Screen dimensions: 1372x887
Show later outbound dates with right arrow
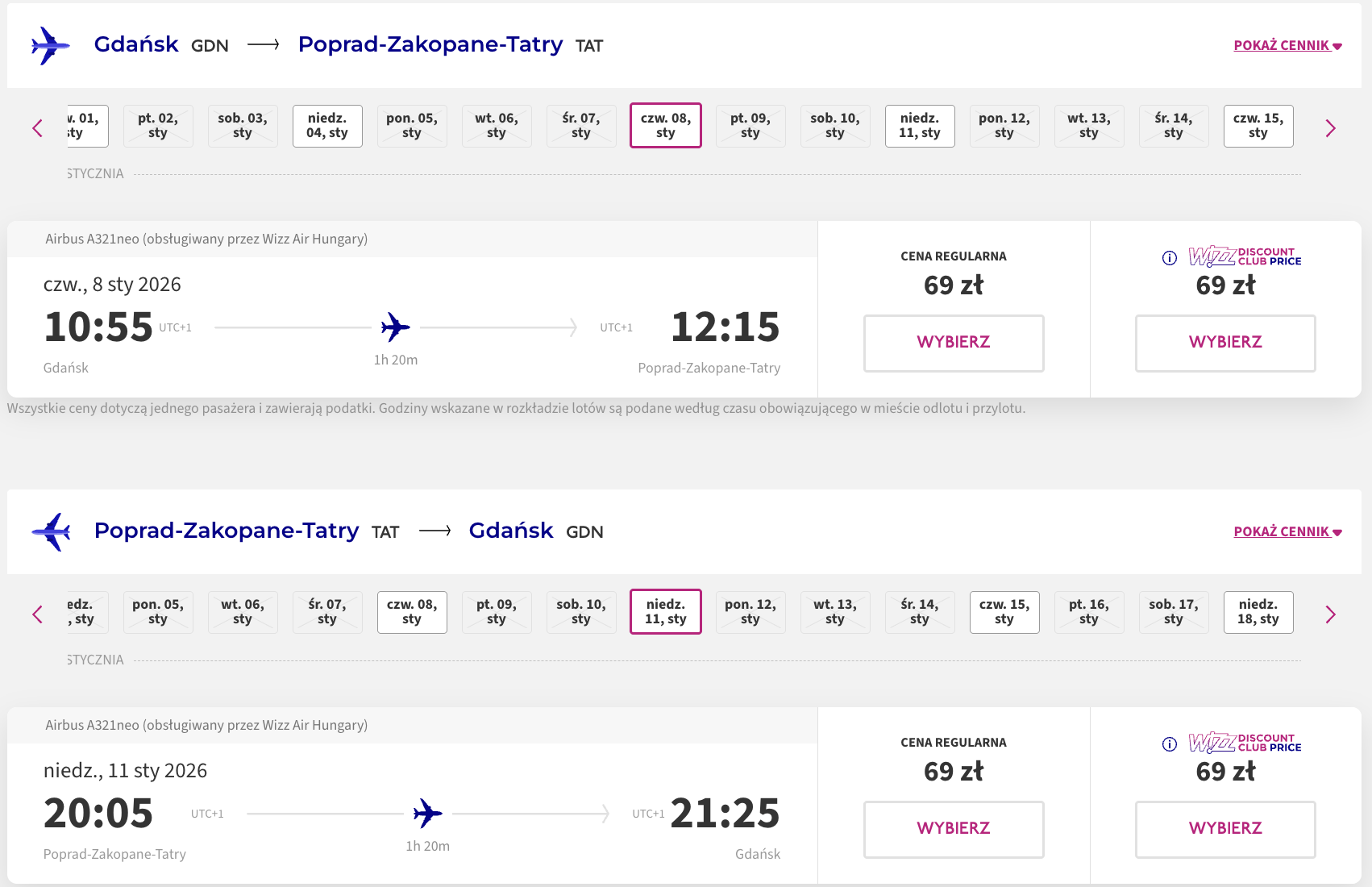click(x=1330, y=128)
